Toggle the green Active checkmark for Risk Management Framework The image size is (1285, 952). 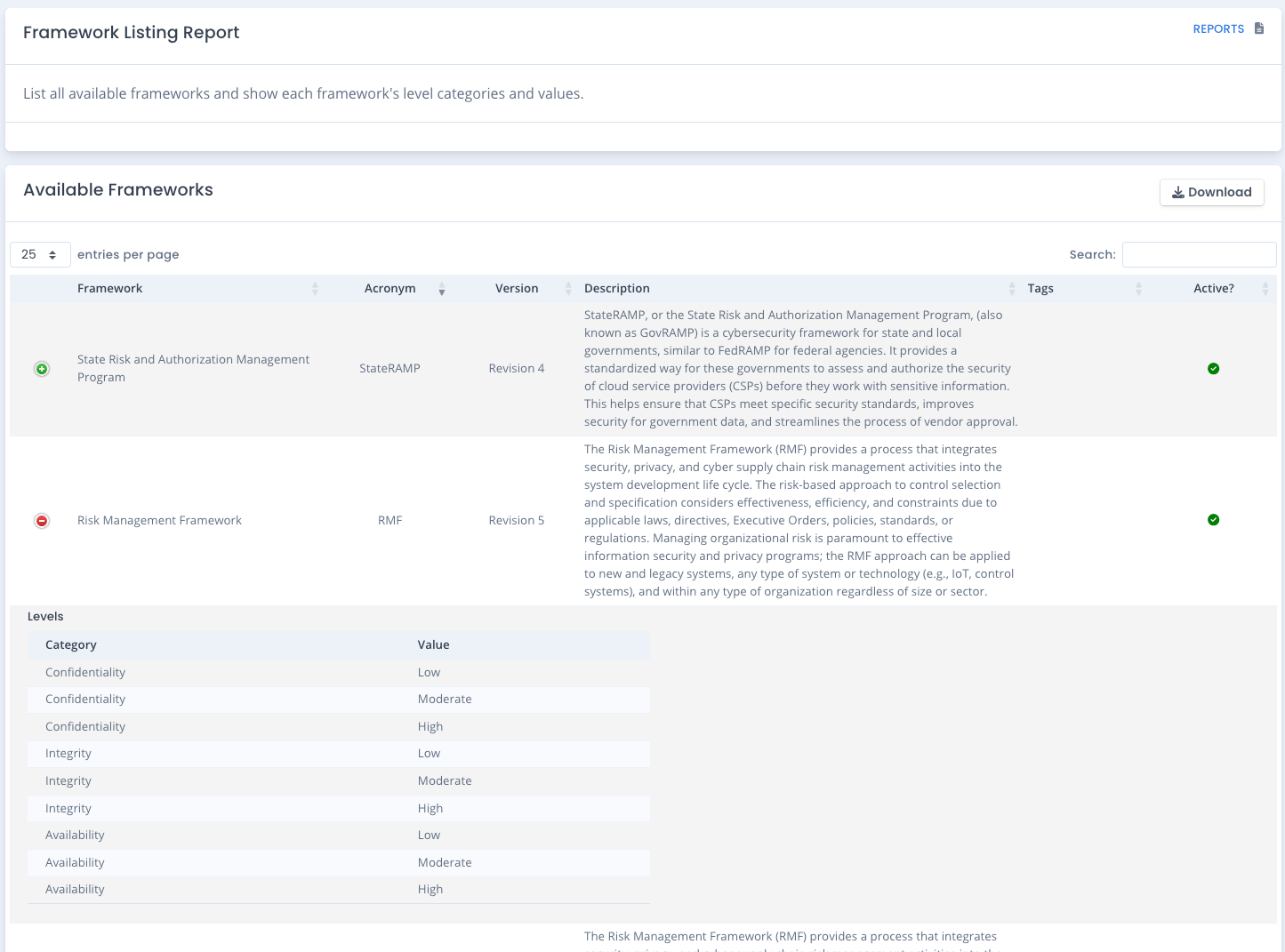(1213, 520)
